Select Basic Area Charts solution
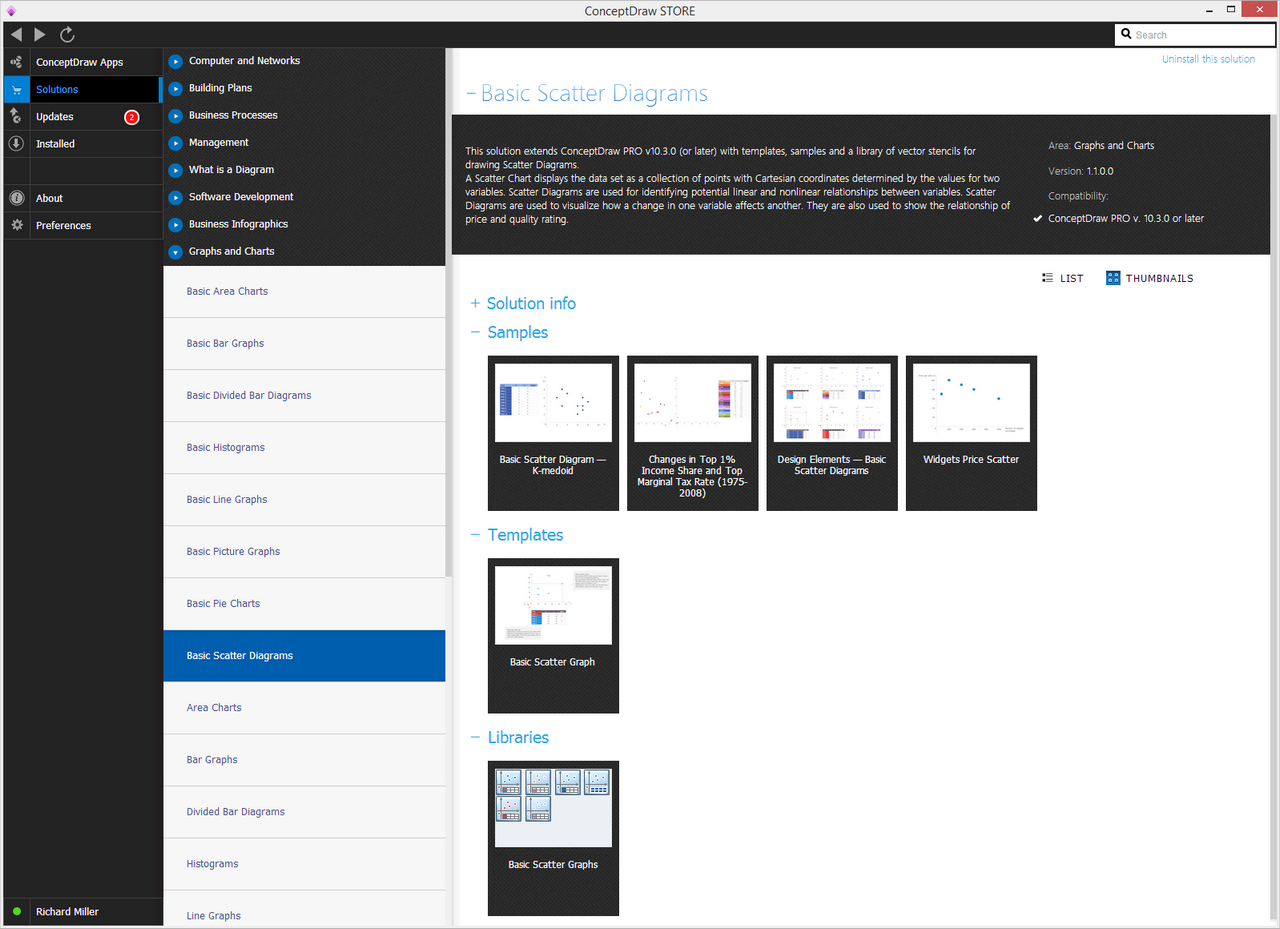 click(304, 292)
